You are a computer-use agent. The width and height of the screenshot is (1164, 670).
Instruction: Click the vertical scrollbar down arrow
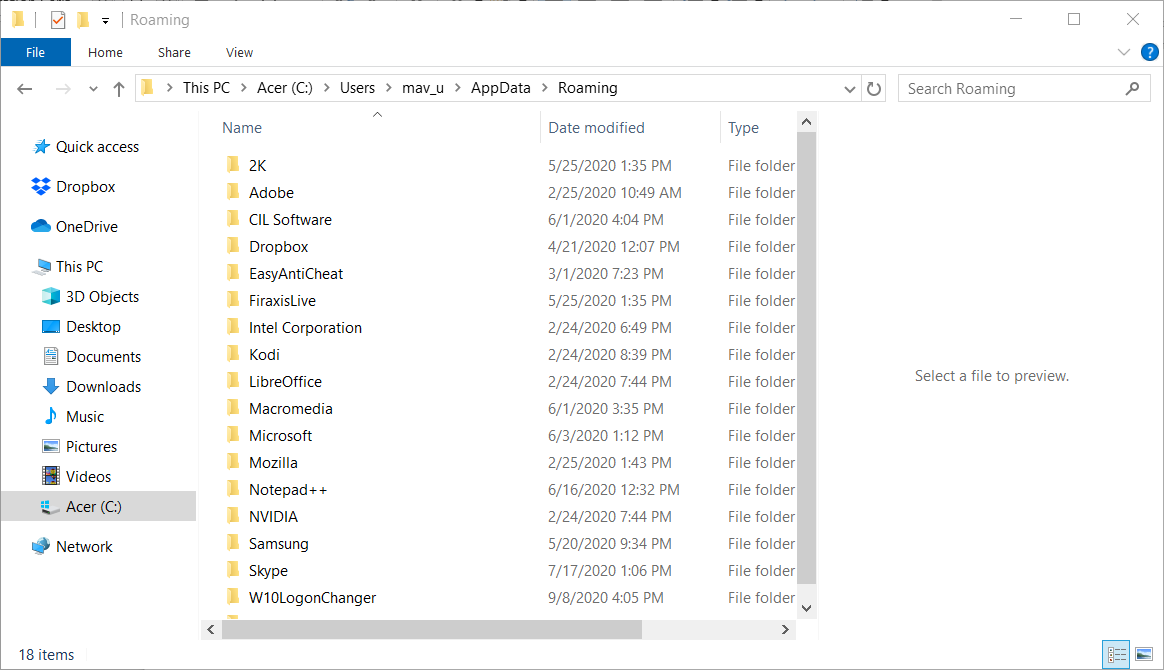pos(806,608)
